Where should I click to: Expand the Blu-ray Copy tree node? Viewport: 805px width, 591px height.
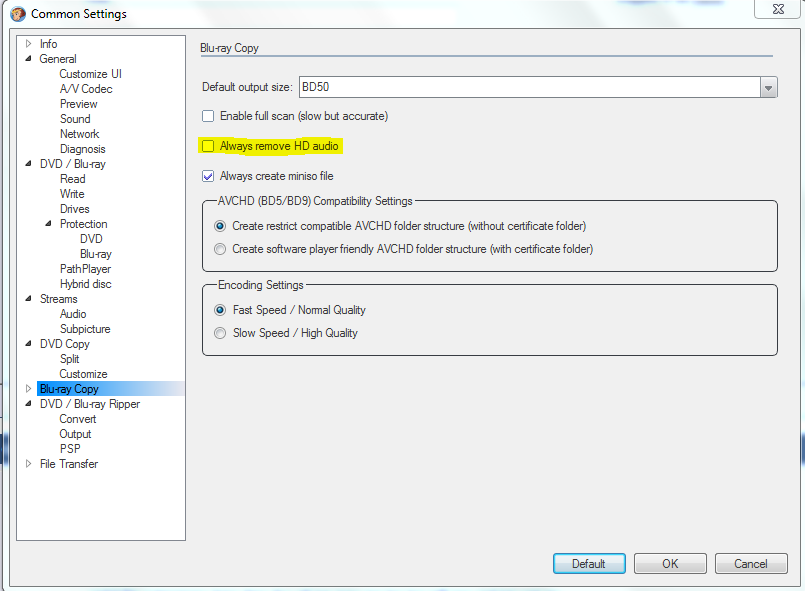click(28, 389)
